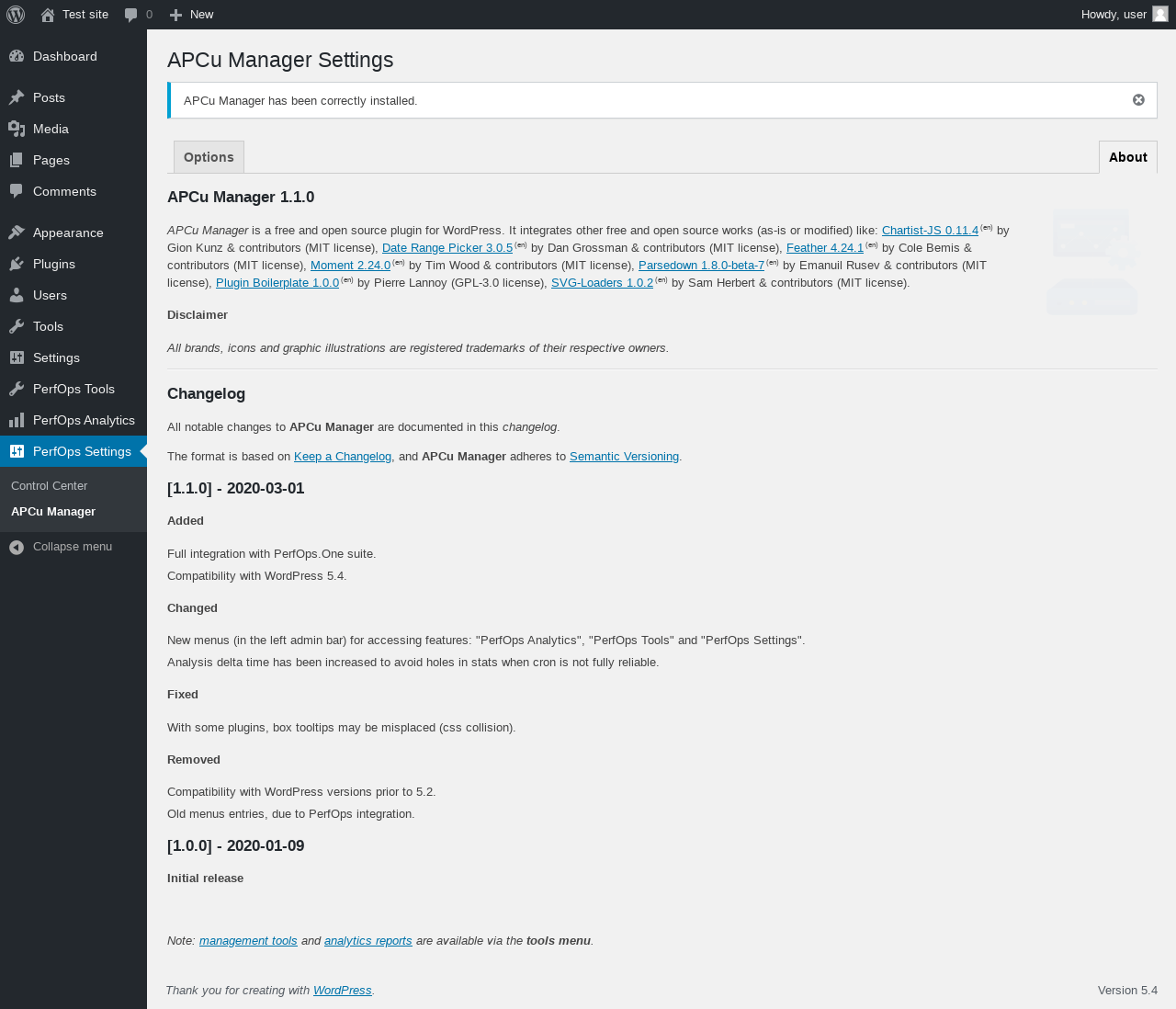1176x1009 pixels.
Task: Click the Plugins plug icon
Action: pos(17,264)
